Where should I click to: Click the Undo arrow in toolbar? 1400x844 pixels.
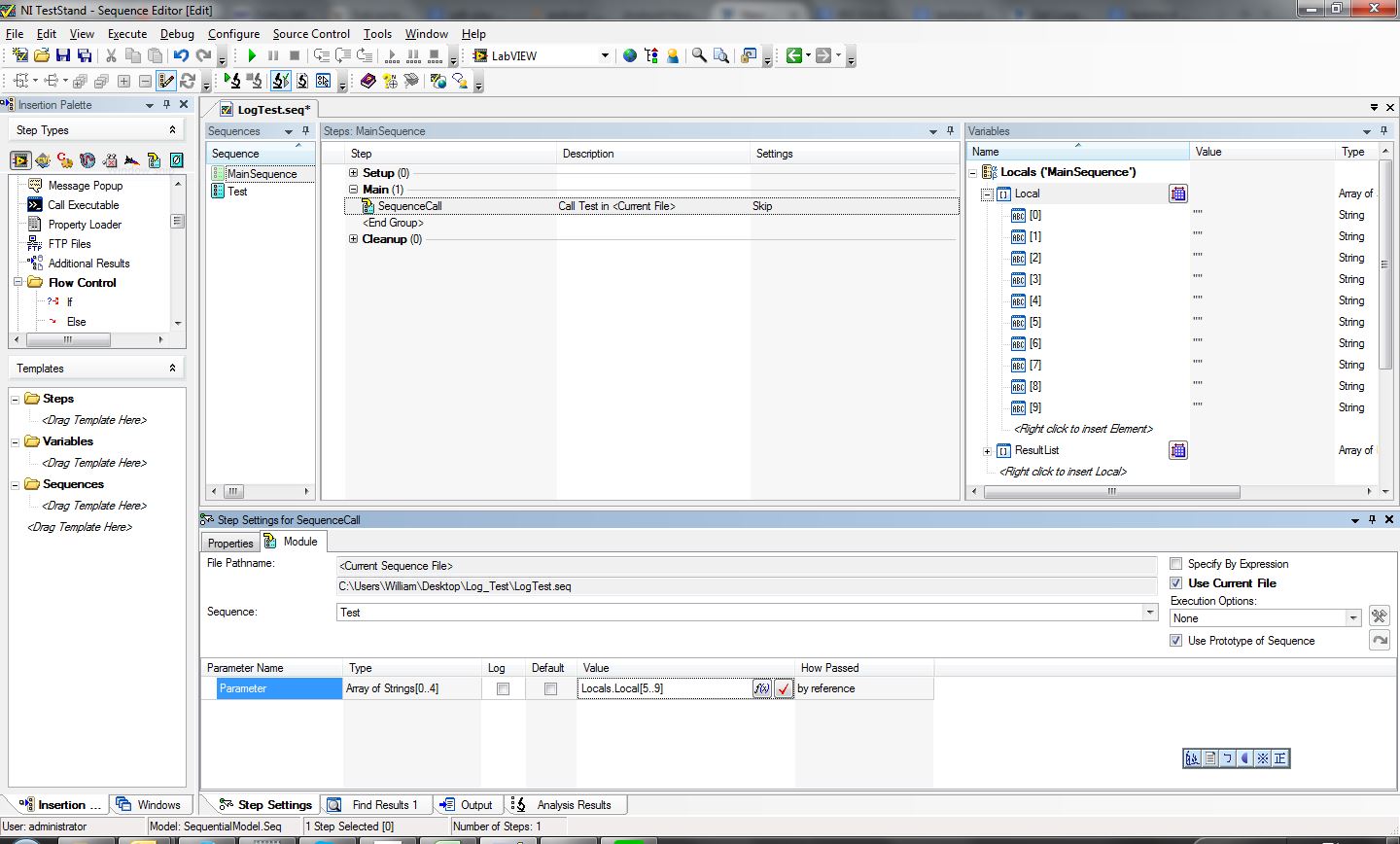[x=181, y=56]
